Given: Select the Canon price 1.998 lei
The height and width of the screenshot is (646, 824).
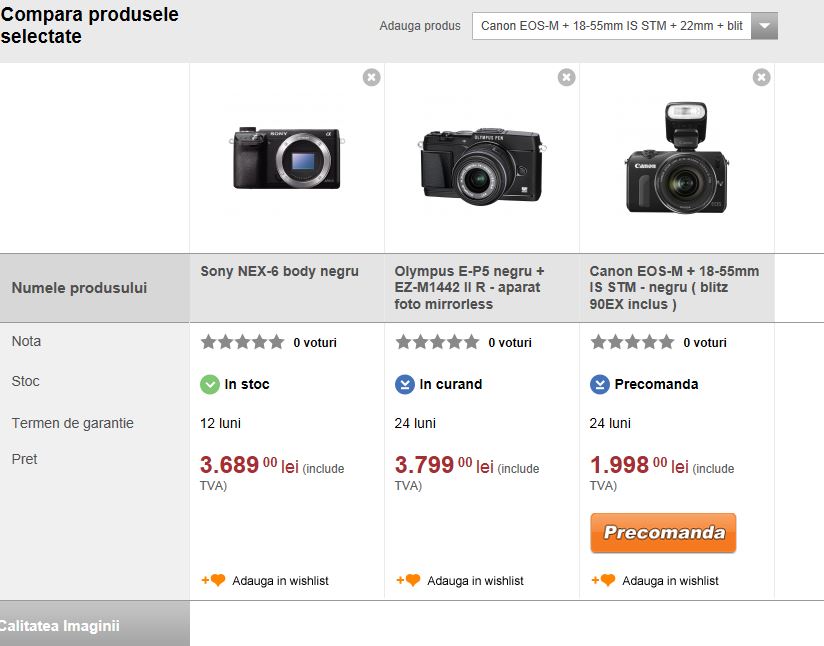Looking at the screenshot, I should [639, 465].
